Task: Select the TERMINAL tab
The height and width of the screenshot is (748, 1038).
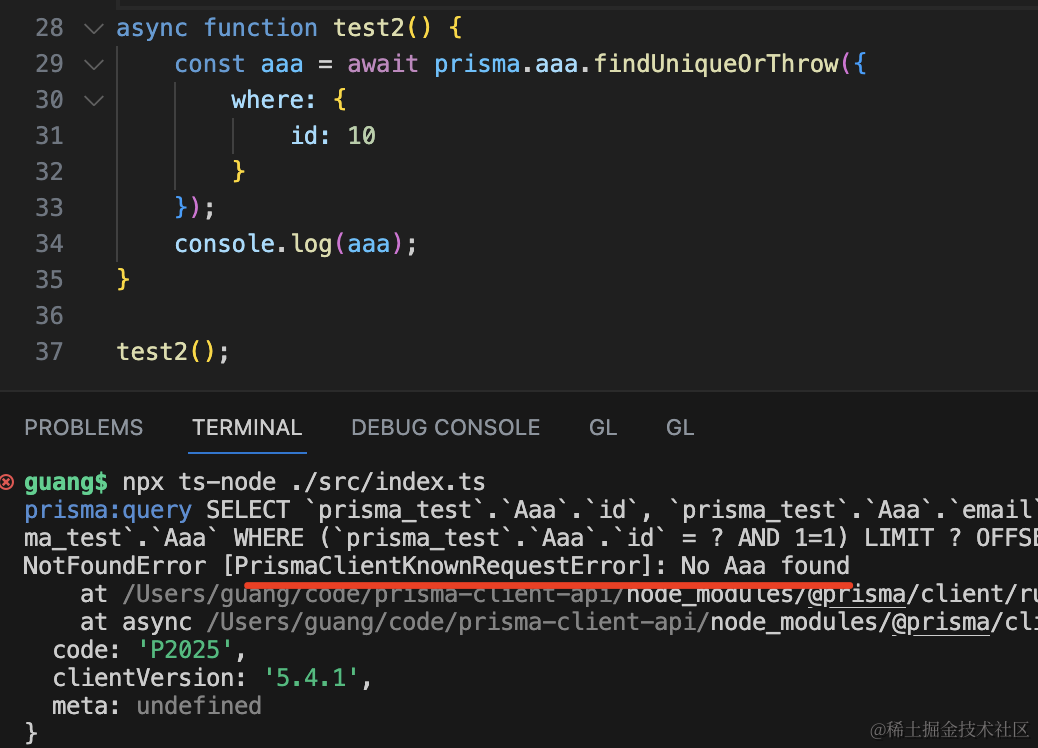Action: pyautogui.click(x=247, y=428)
